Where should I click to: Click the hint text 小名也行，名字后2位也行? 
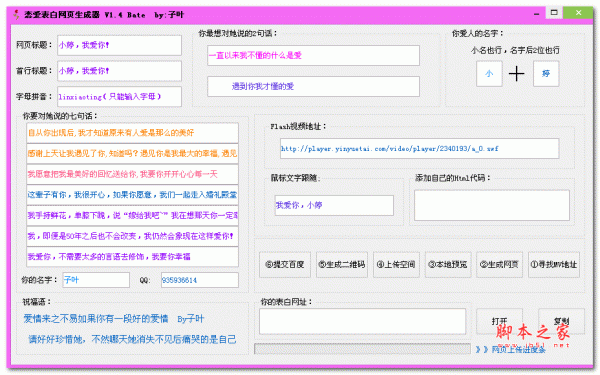[x=515, y=50]
